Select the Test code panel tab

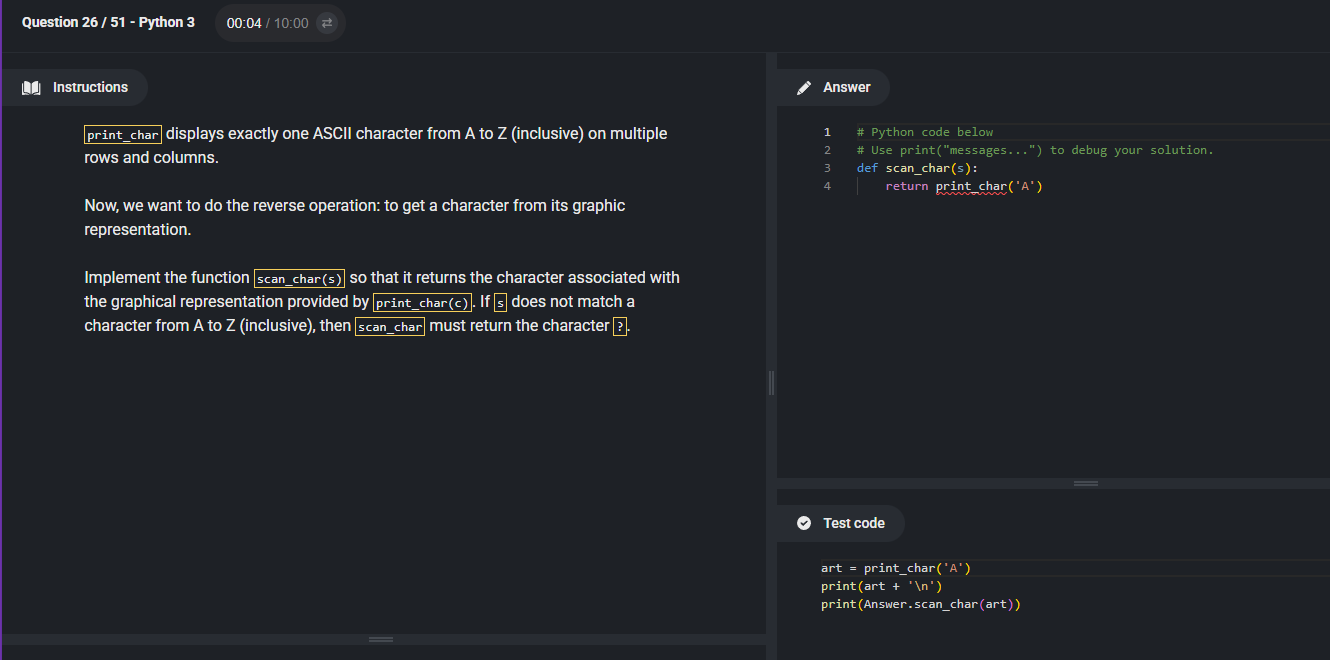click(841, 523)
